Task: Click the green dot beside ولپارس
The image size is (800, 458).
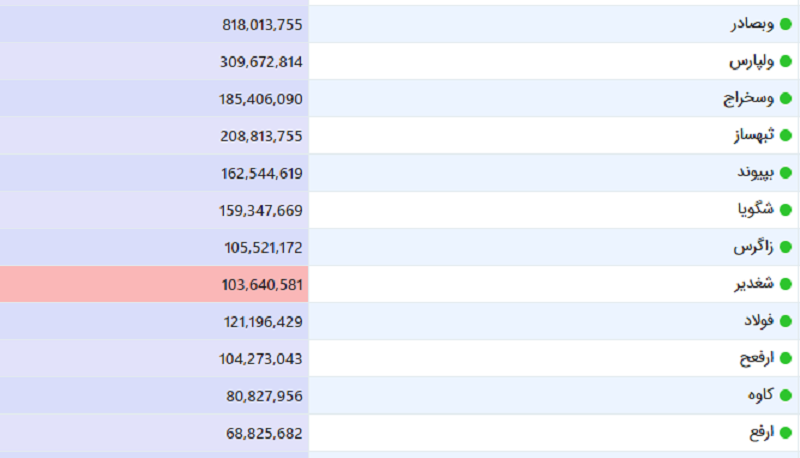Action: point(786,62)
